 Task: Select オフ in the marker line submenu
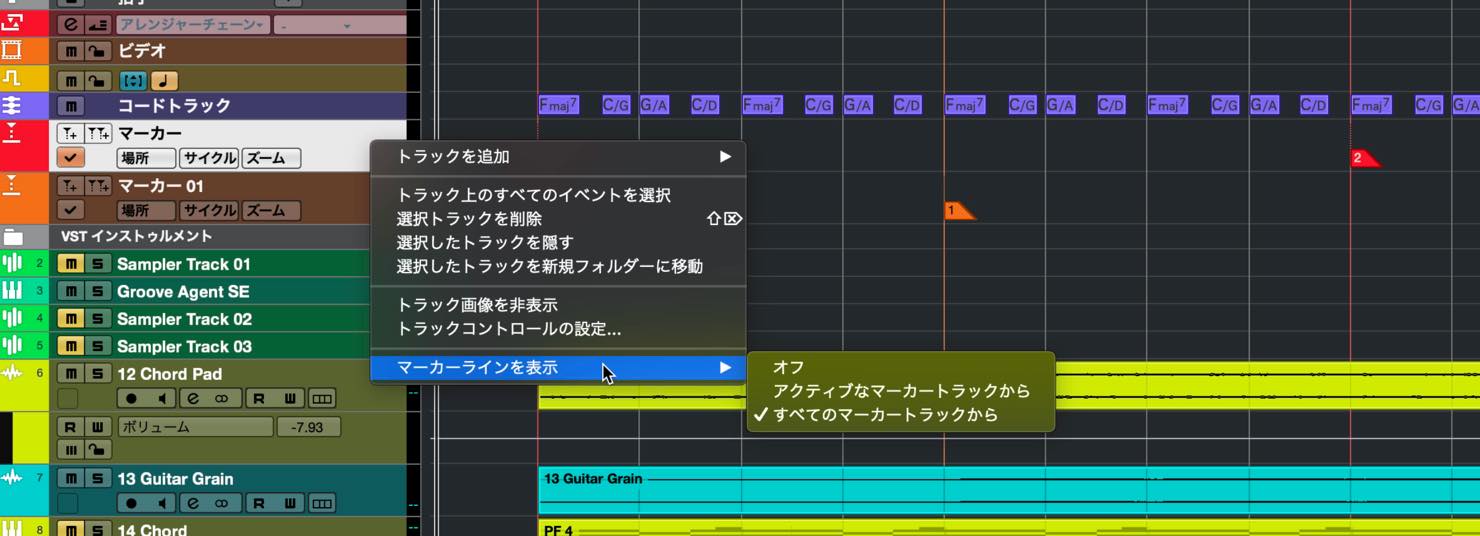[900, 368]
